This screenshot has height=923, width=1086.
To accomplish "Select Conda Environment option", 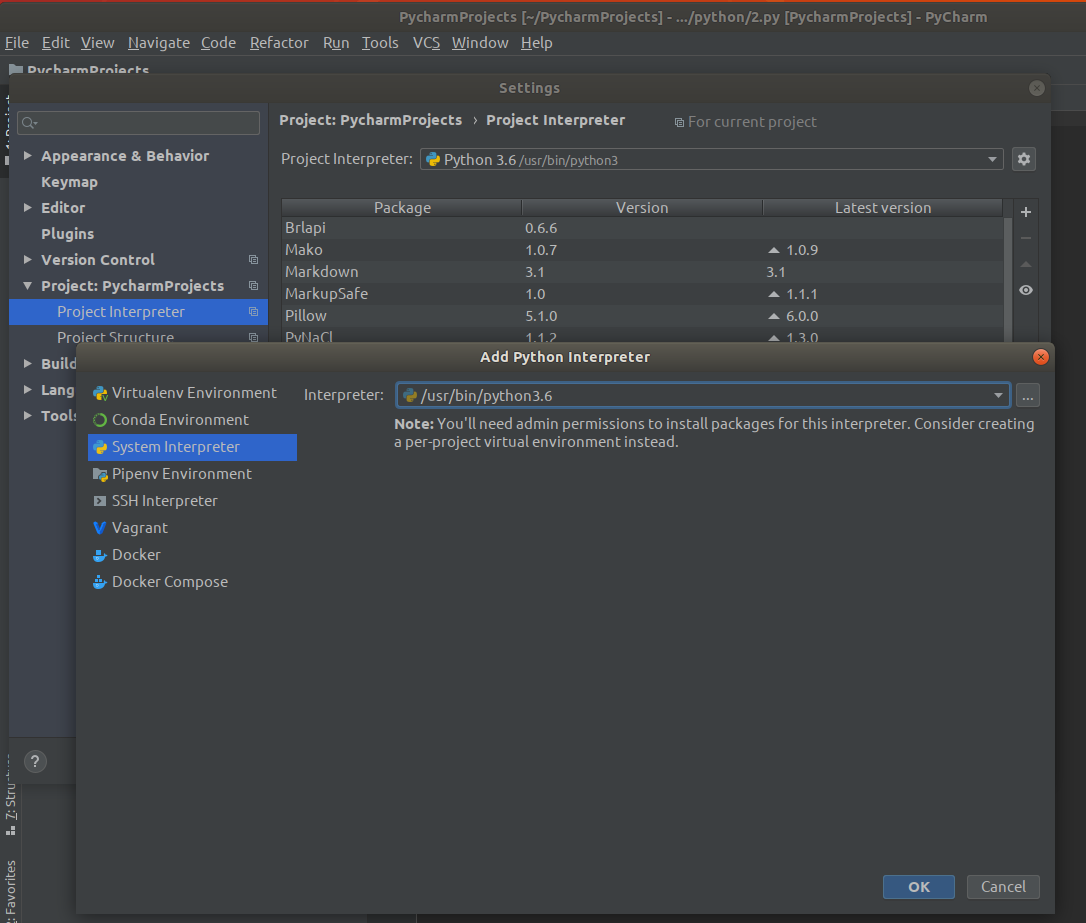I will 193,420.
